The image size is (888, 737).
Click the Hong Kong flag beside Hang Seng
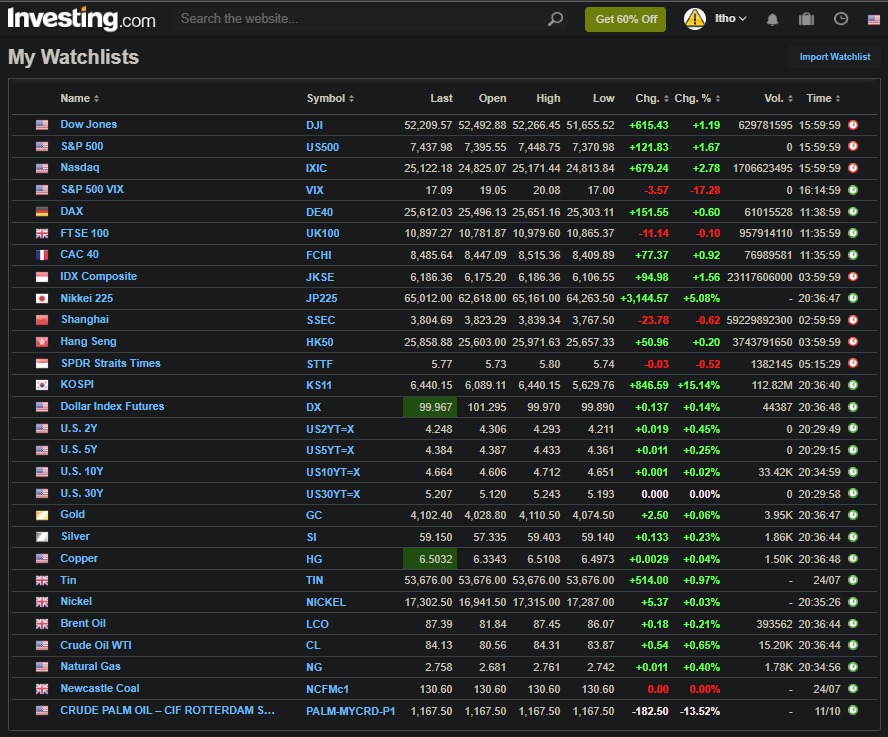42,342
